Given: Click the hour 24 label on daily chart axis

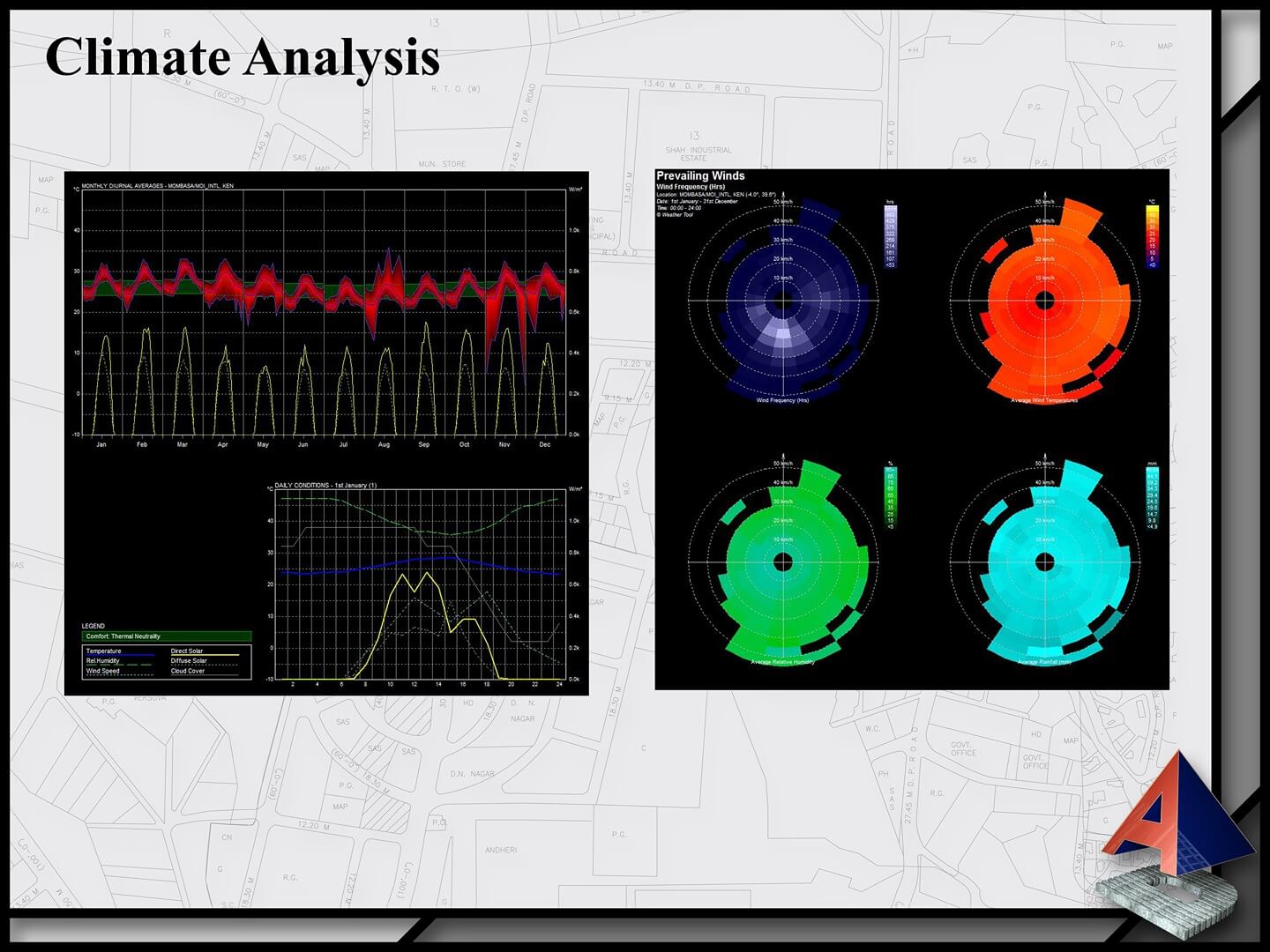Looking at the screenshot, I should click(559, 684).
